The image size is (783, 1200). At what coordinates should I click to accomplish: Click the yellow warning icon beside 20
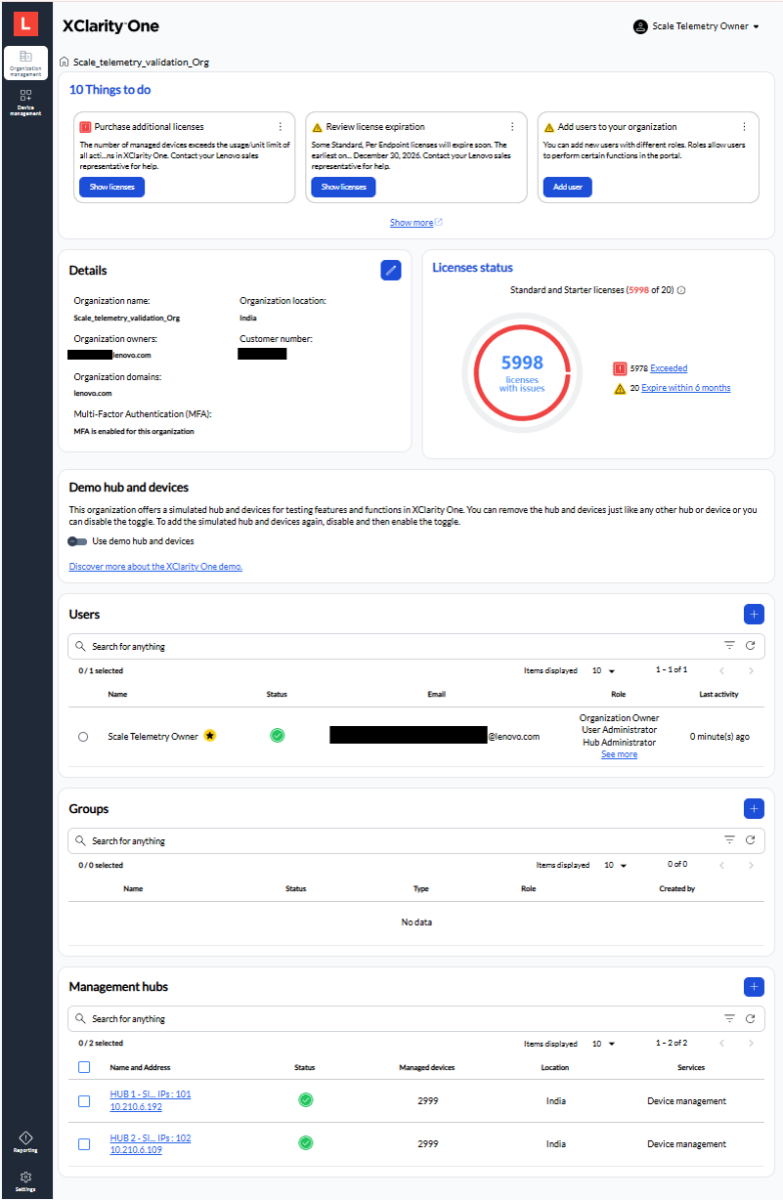pyautogui.click(x=620, y=388)
